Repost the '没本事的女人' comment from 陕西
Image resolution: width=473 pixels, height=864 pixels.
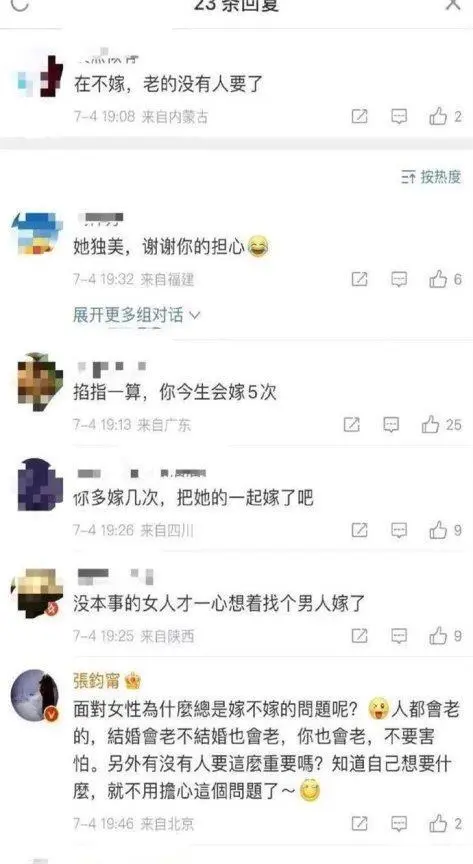[359, 636]
